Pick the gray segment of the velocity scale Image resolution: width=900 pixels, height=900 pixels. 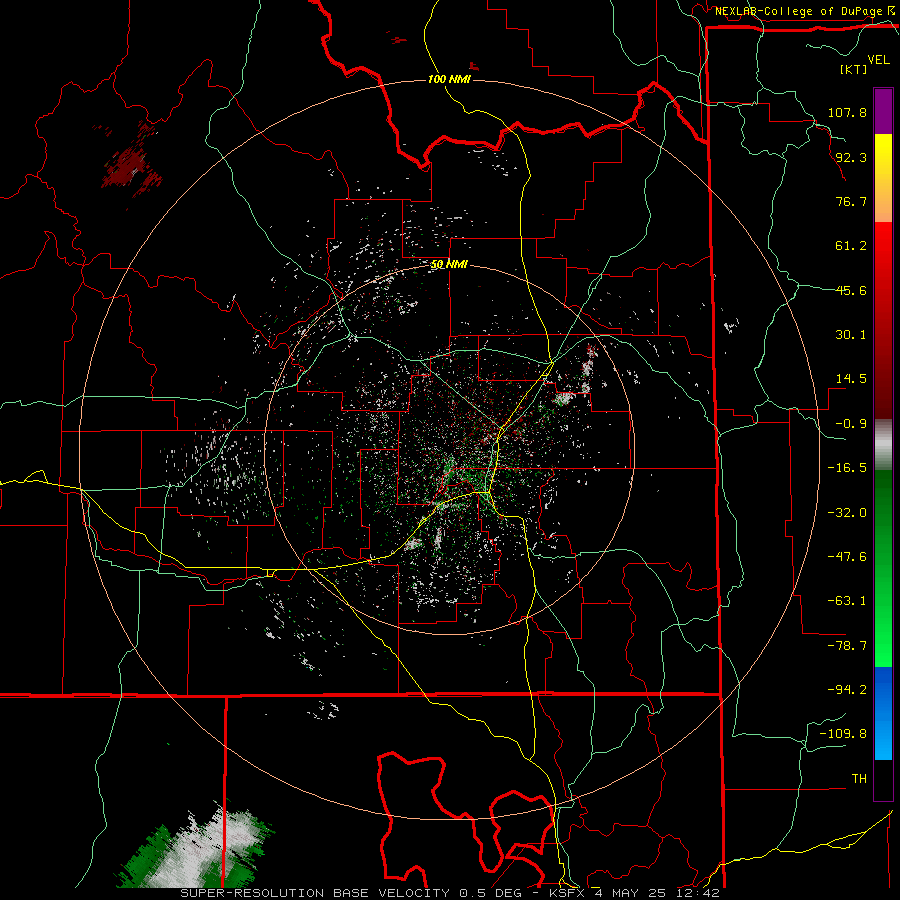point(883,444)
